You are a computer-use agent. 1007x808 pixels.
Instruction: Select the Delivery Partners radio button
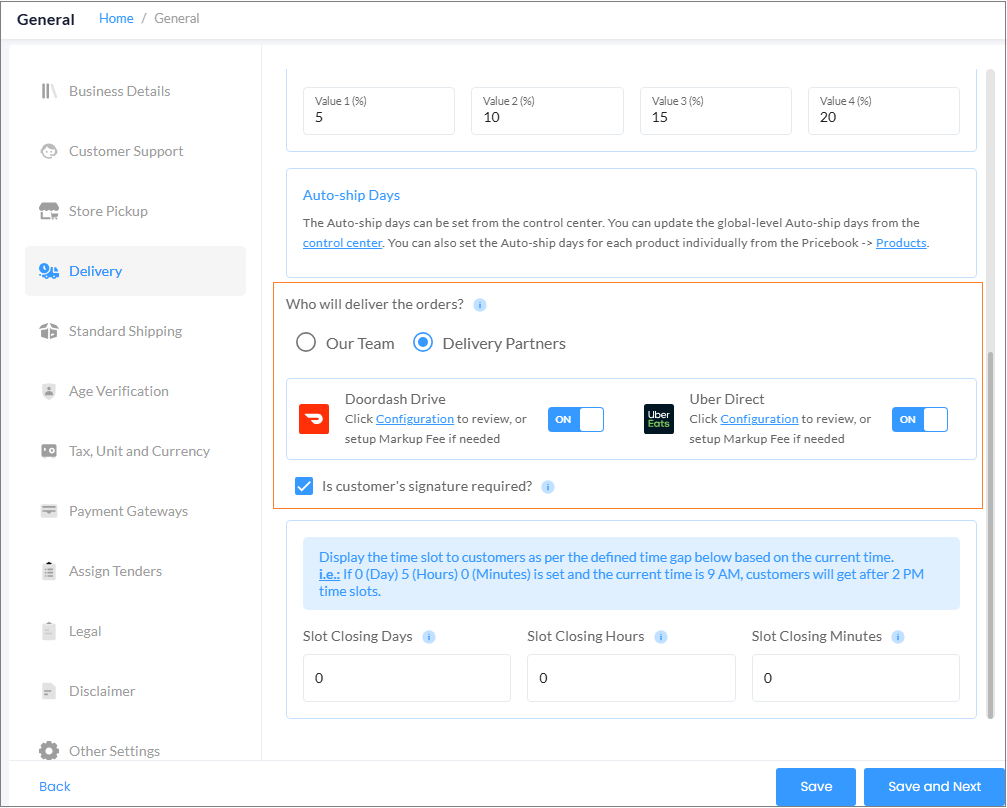click(423, 342)
